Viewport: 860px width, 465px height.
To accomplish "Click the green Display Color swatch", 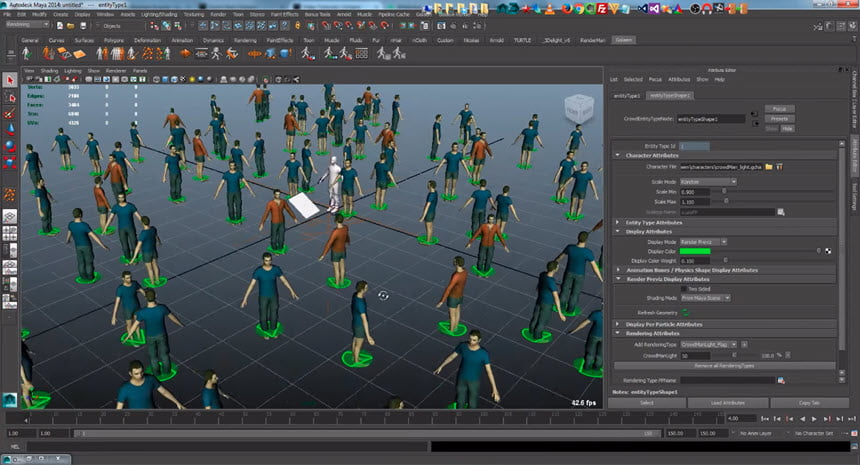I will 695,251.
